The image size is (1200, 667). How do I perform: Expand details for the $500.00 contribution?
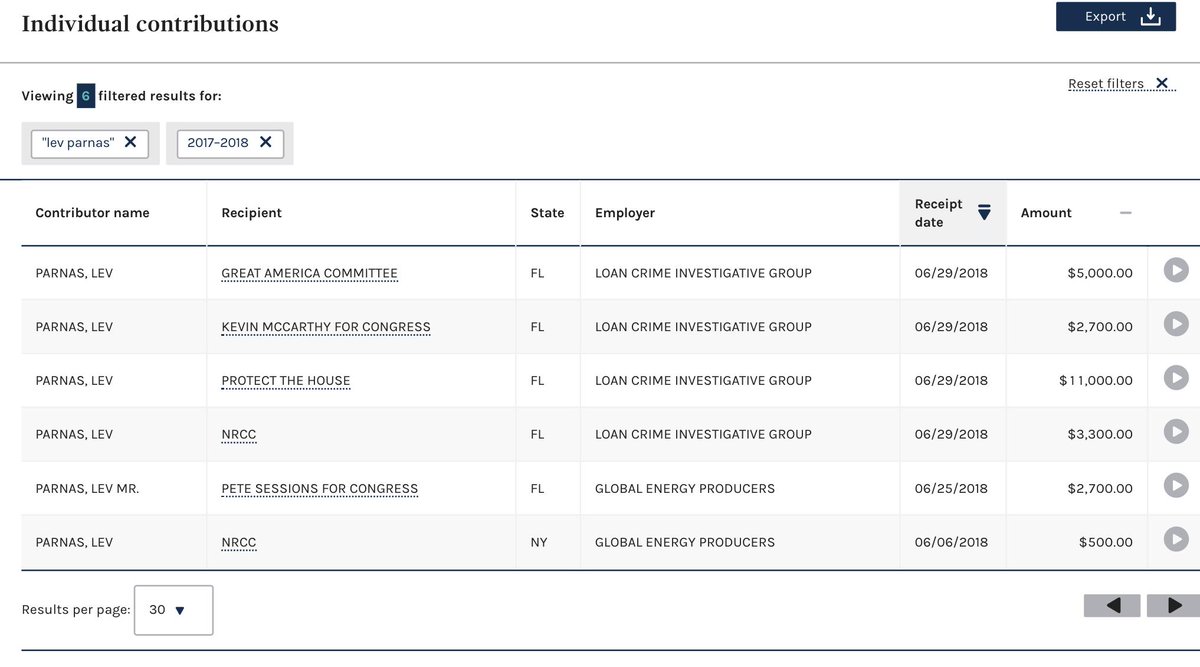(1176, 540)
